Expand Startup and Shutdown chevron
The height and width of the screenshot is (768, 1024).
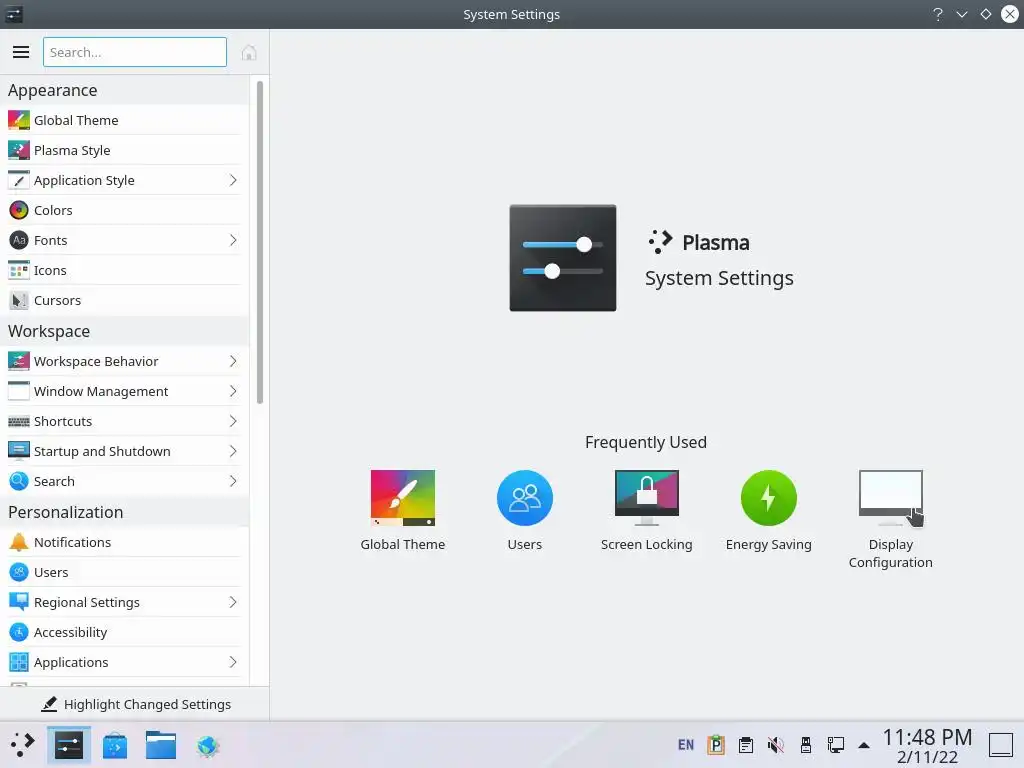click(233, 451)
